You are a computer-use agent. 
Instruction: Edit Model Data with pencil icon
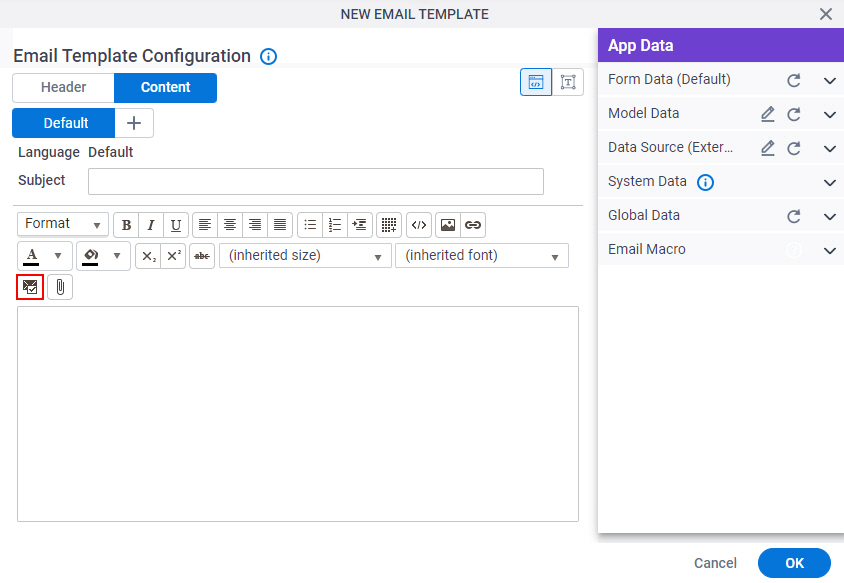click(x=768, y=114)
